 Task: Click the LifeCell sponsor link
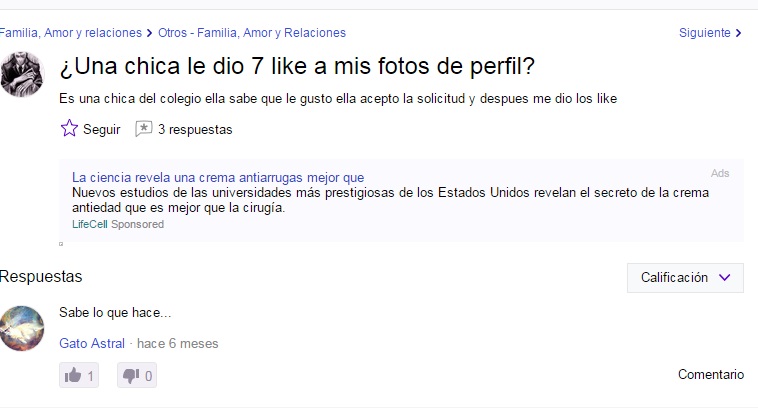[89, 224]
